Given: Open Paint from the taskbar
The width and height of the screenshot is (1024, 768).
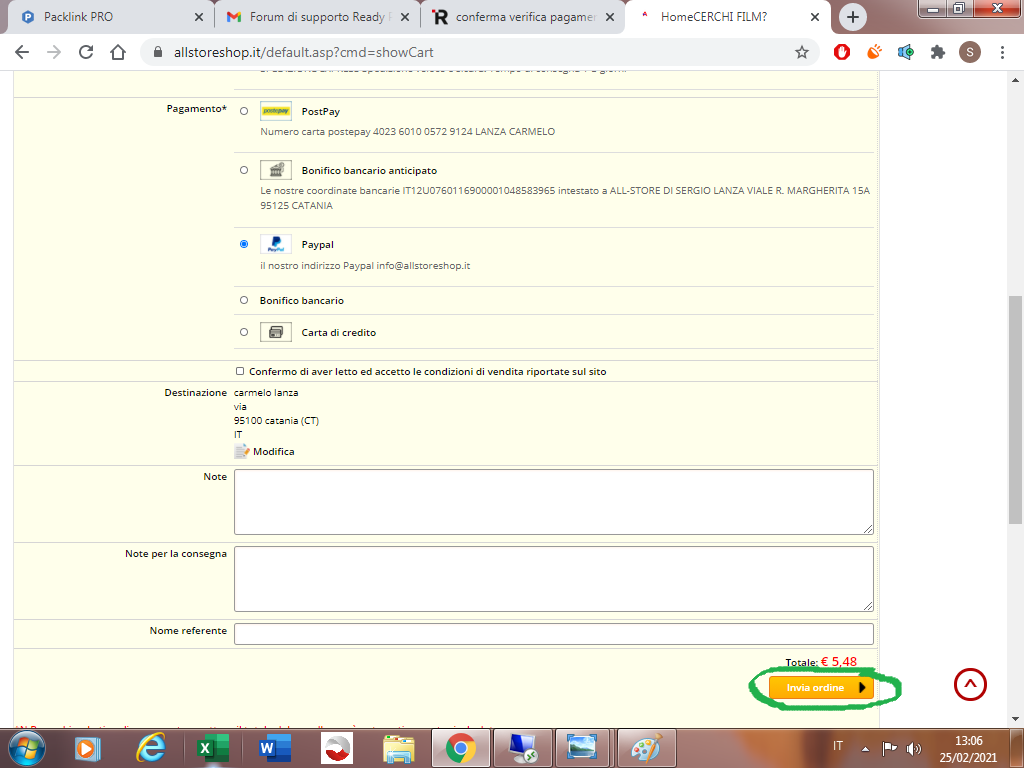Looking at the screenshot, I should tap(647, 748).
